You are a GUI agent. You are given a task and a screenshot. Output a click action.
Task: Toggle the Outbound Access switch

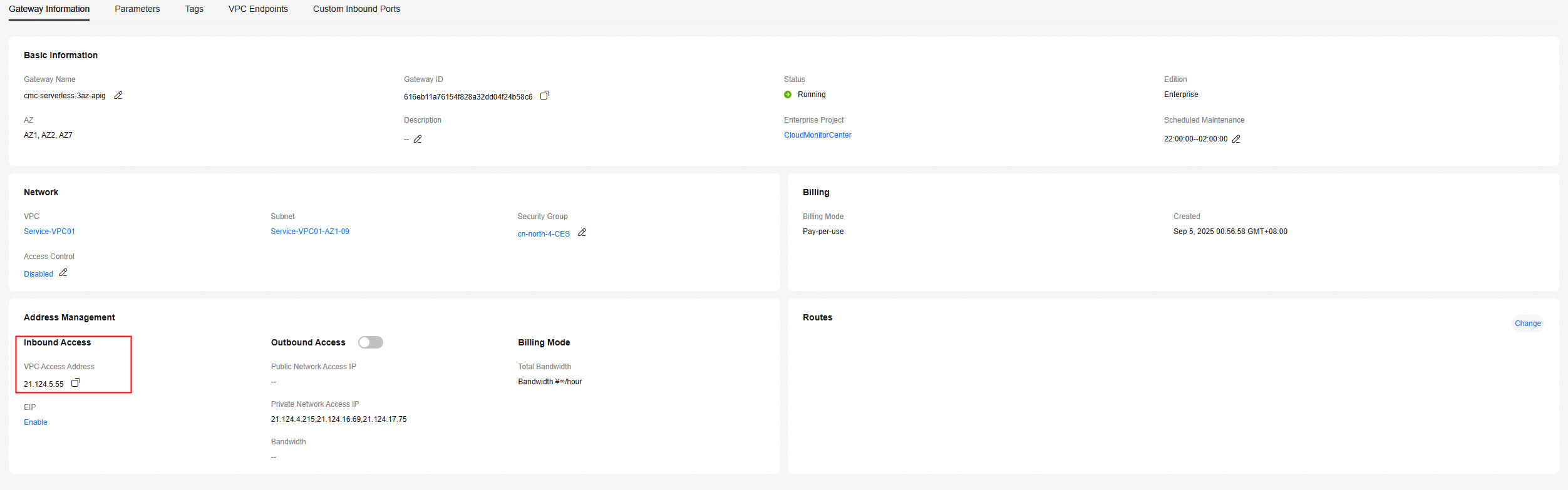(371, 342)
